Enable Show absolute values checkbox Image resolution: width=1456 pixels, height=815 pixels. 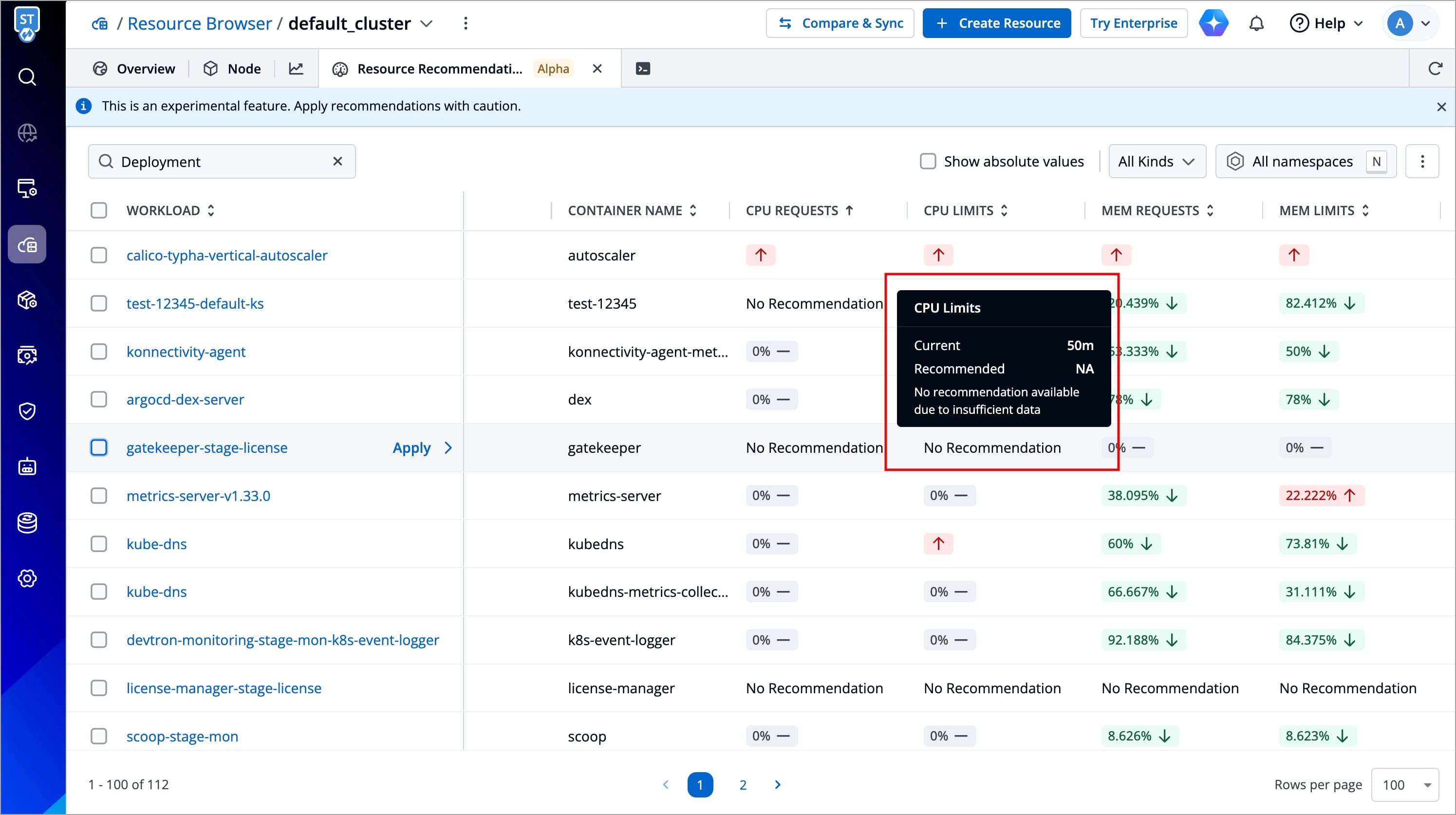(x=928, y=162)
